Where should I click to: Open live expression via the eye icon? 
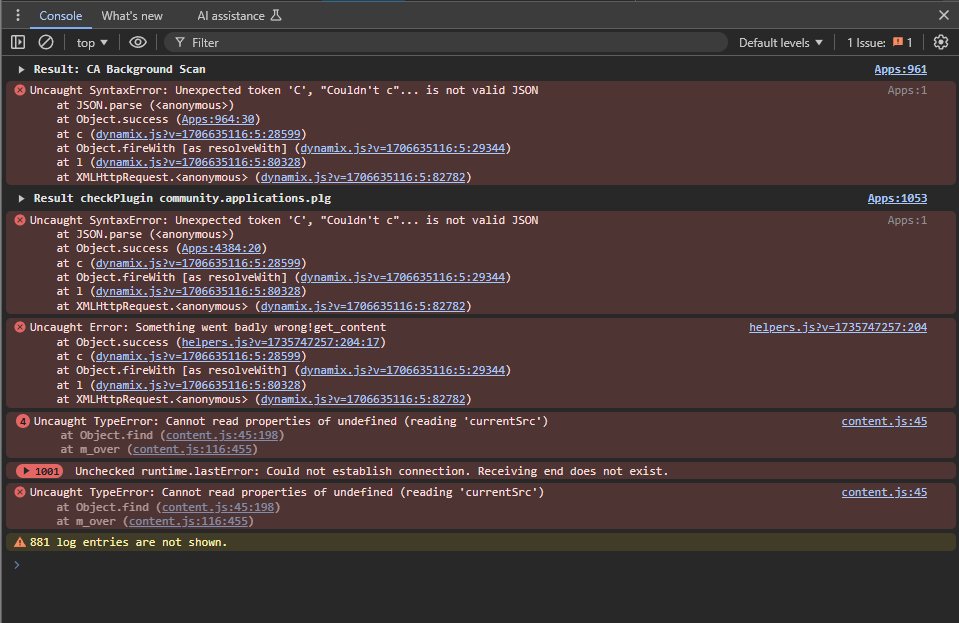click(x=138, y=42)
